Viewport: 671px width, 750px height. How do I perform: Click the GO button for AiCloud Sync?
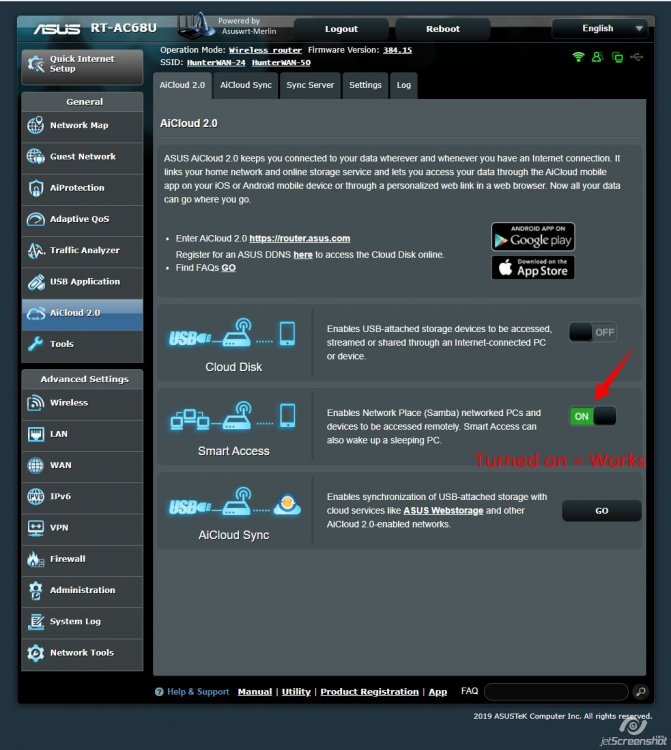[x=602, y=511]
